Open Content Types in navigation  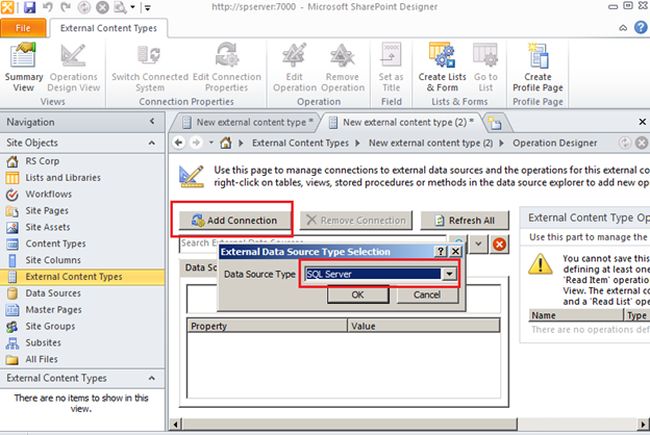point(55,244)
